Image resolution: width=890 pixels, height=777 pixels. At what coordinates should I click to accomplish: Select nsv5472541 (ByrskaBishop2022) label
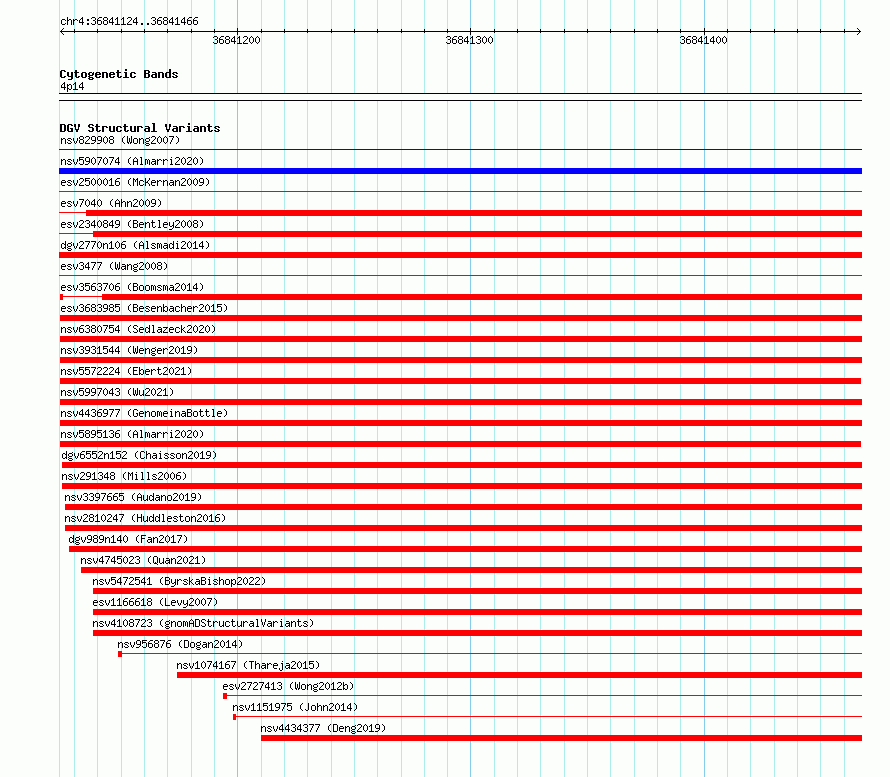179,581
